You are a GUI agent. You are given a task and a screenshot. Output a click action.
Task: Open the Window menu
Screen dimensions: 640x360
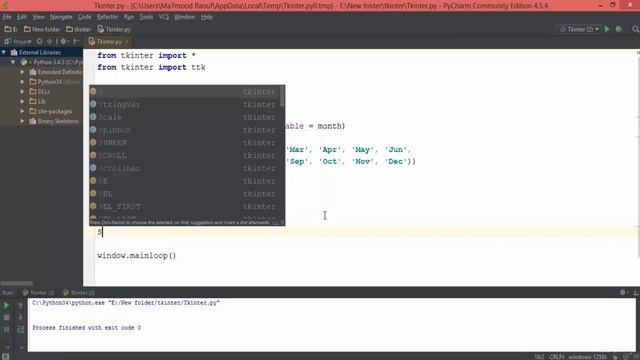pyautogui.click(x=184, y=17)
